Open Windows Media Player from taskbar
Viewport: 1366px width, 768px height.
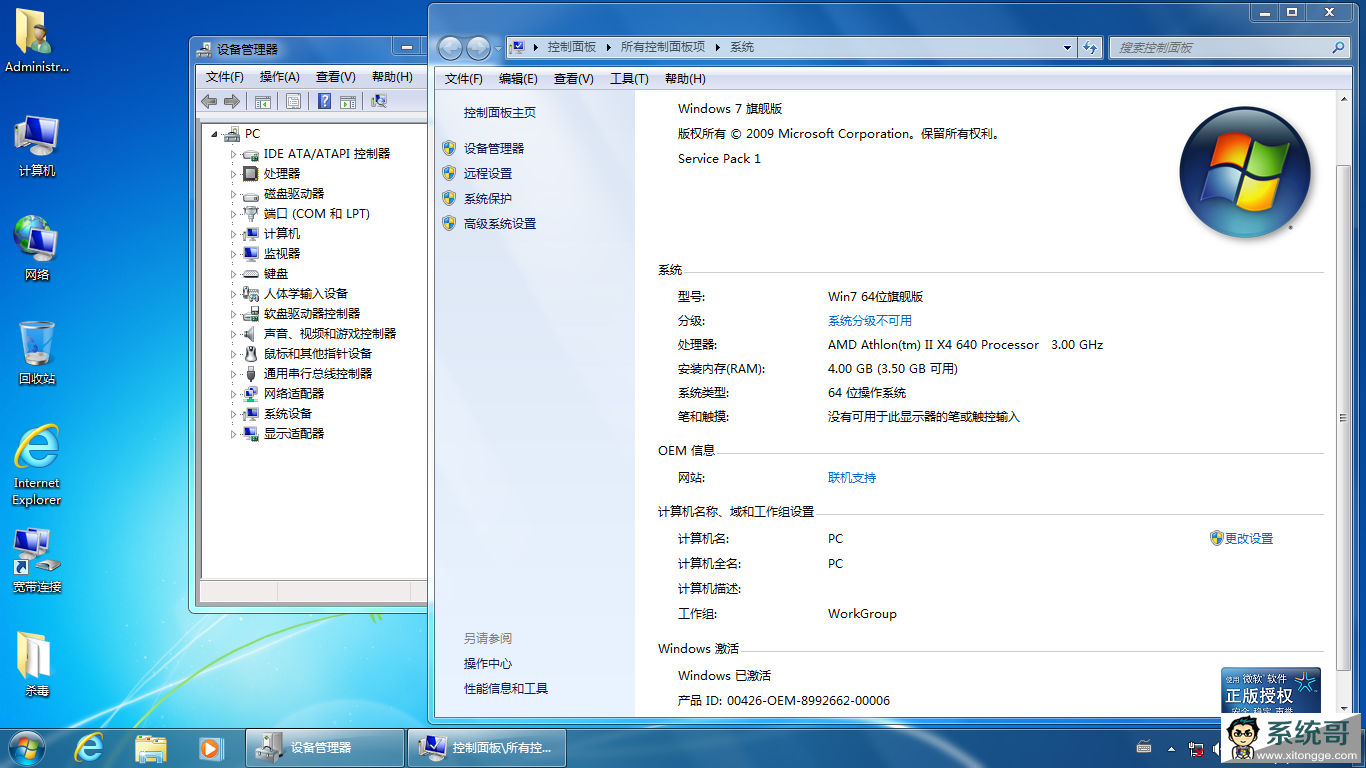(x=210, y=747)
